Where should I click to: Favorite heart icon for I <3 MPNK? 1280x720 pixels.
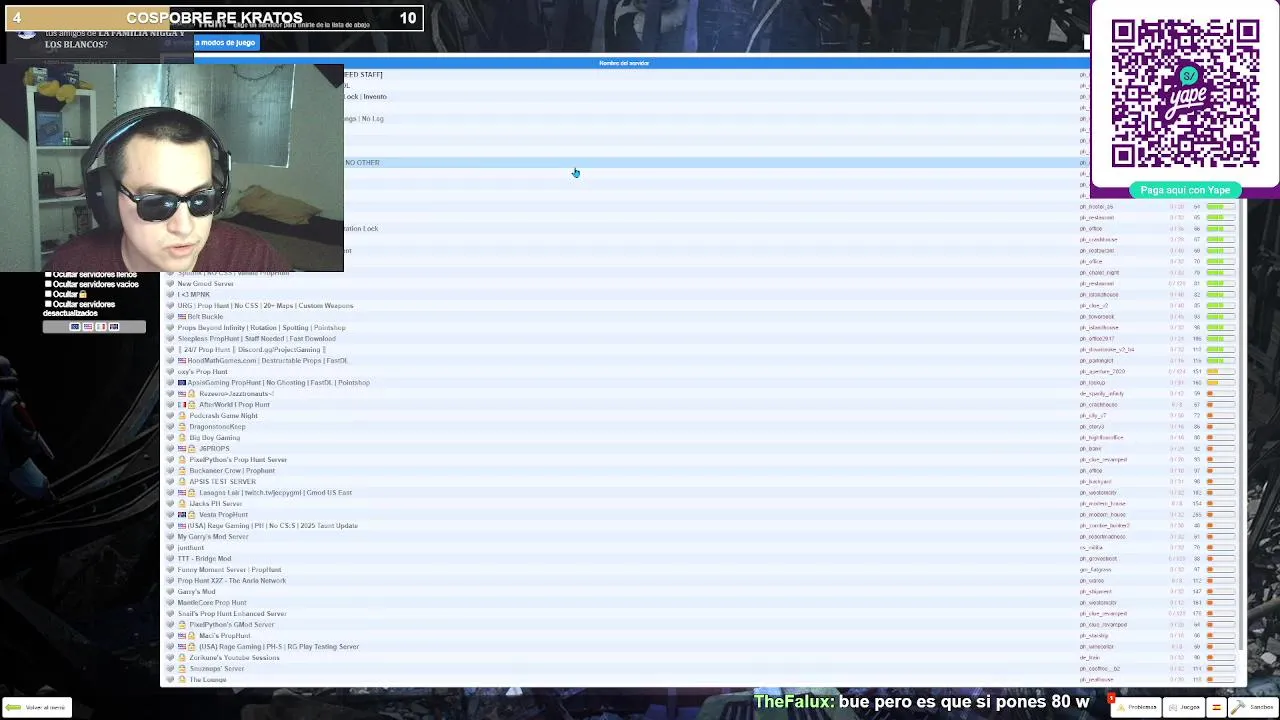tap(170, 295)
